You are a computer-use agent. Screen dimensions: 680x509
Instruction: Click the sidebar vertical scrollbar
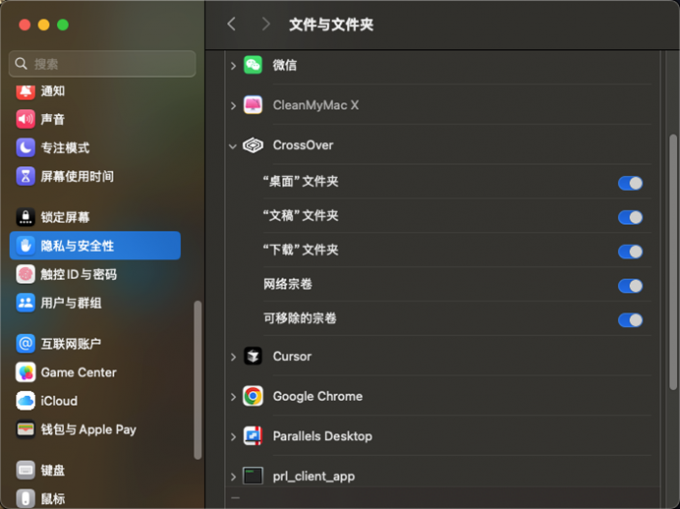198,380
